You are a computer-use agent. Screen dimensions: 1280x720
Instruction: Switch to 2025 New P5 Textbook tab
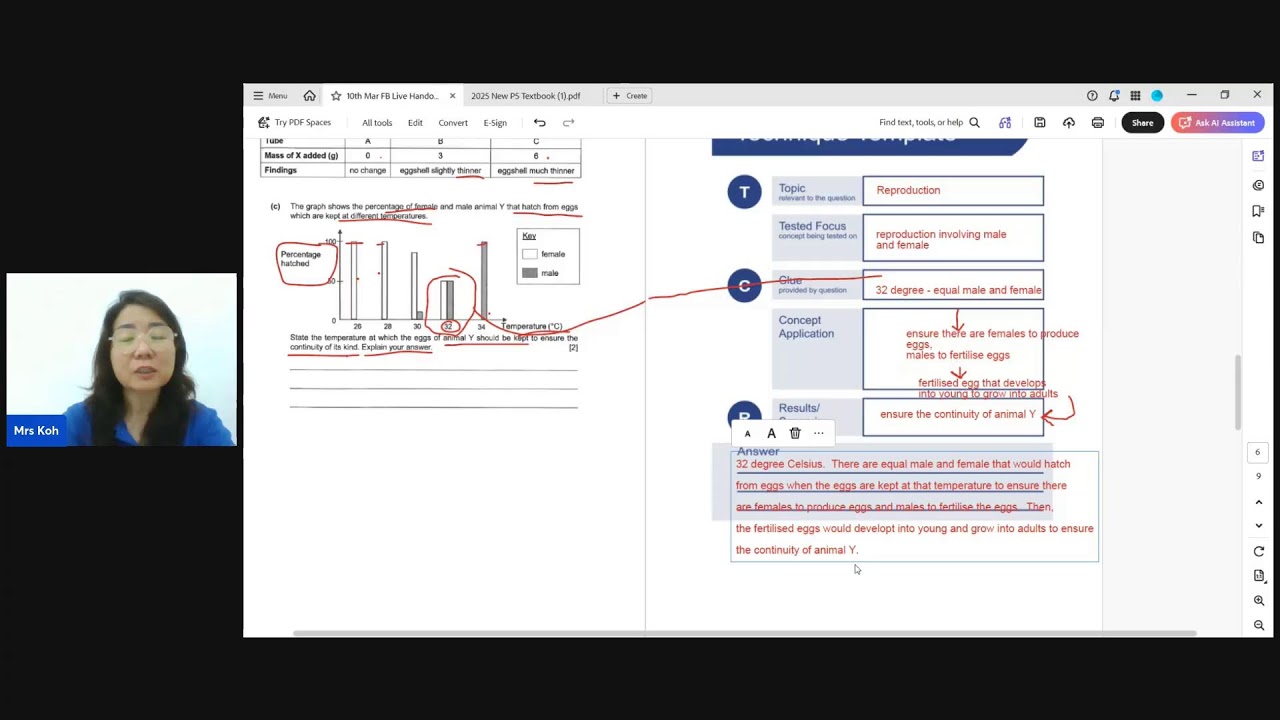(526, 96)
